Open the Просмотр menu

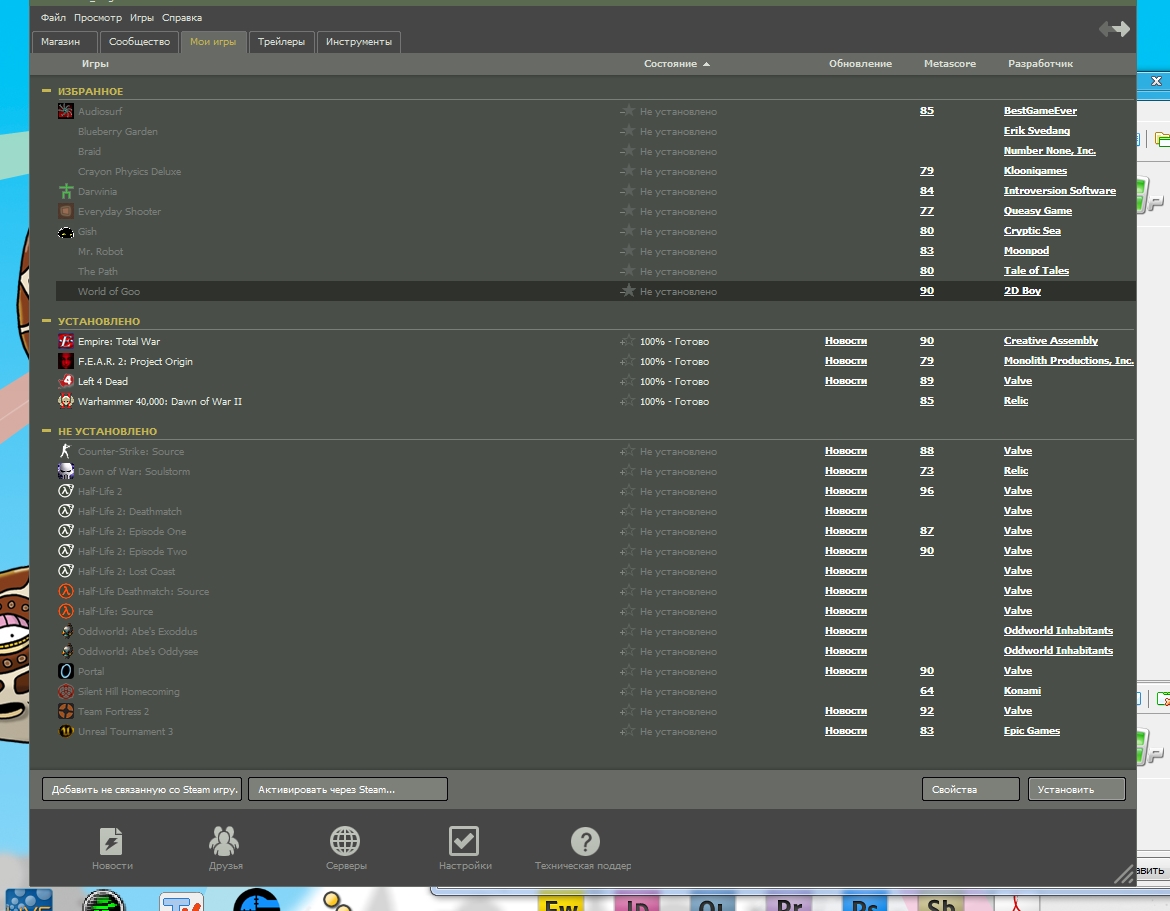98,17
